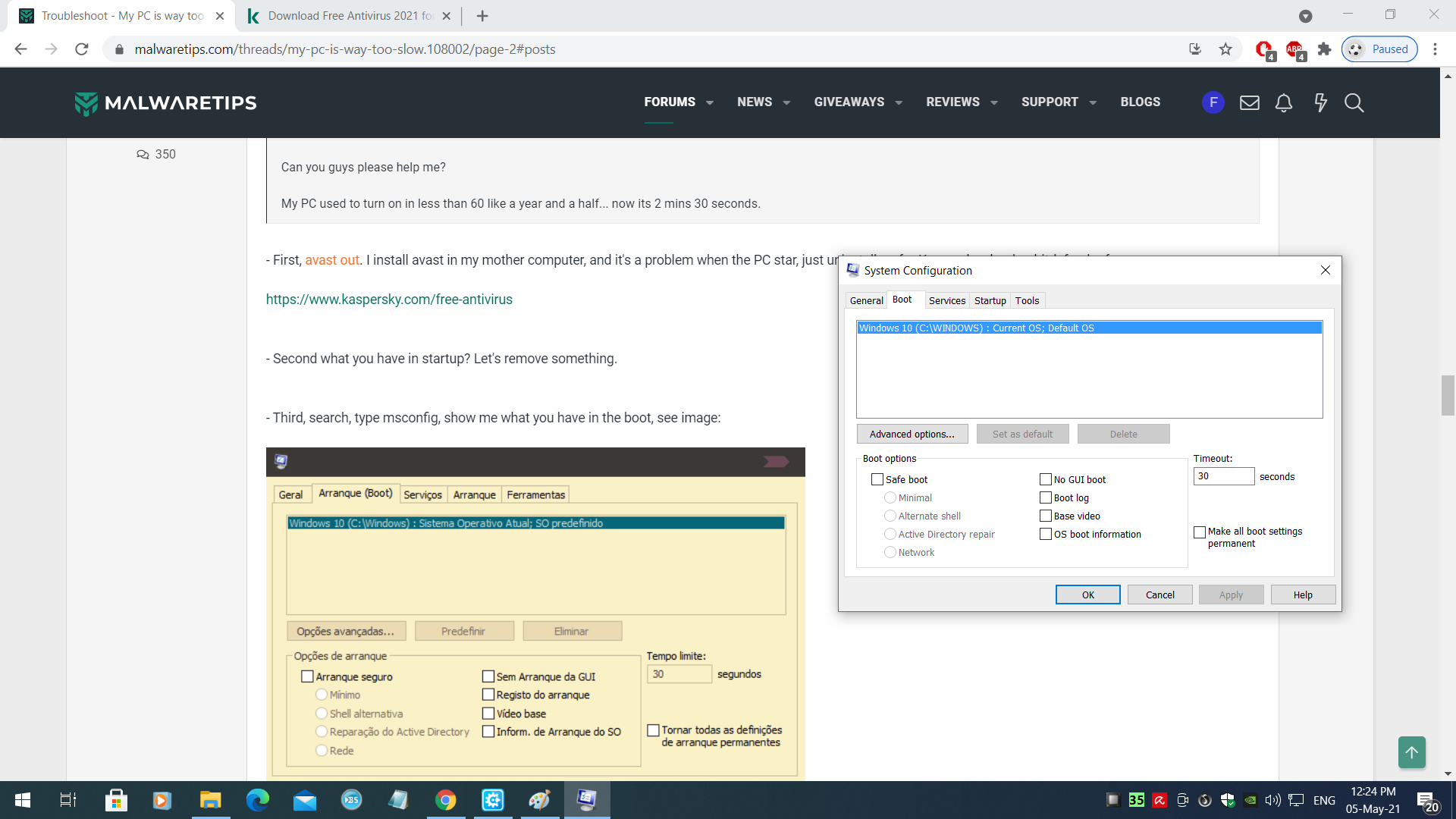This screenshot has width=1456, height=819.
Task: Open the Kaspersky free antivirus link
Action: [x=389, y=300]
